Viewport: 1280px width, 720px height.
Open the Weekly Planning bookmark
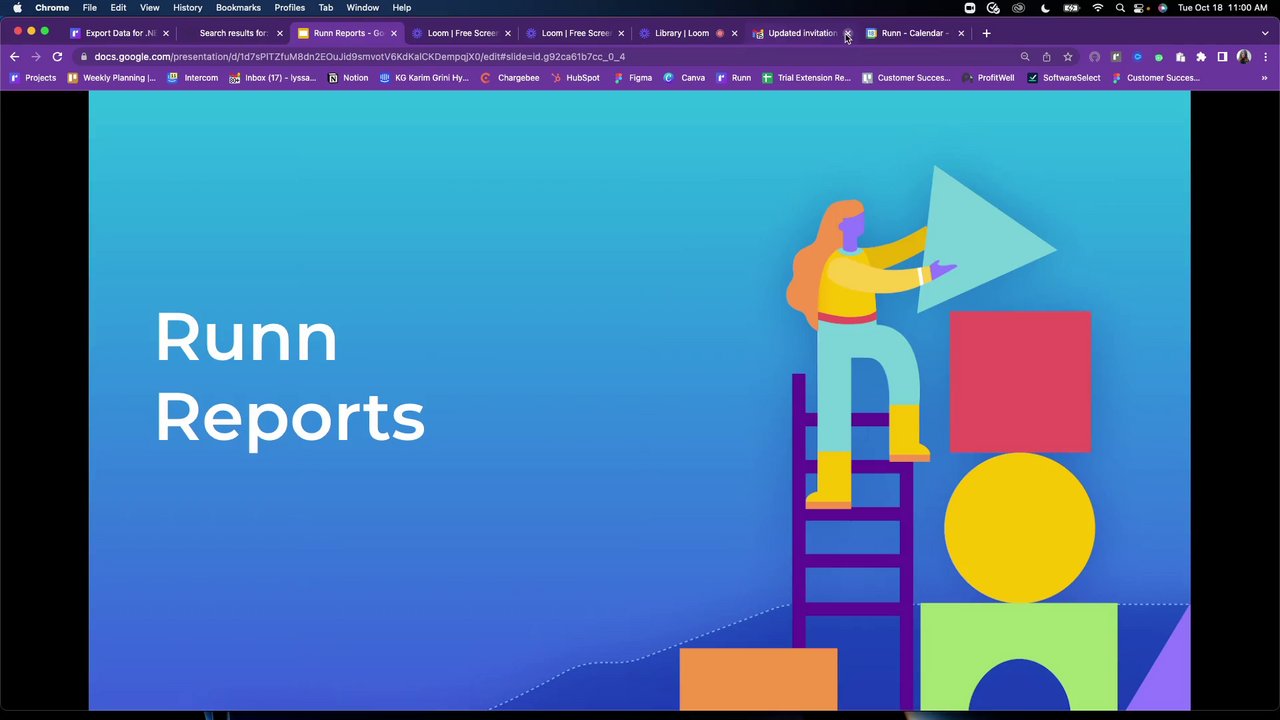(x=111, y=78)
